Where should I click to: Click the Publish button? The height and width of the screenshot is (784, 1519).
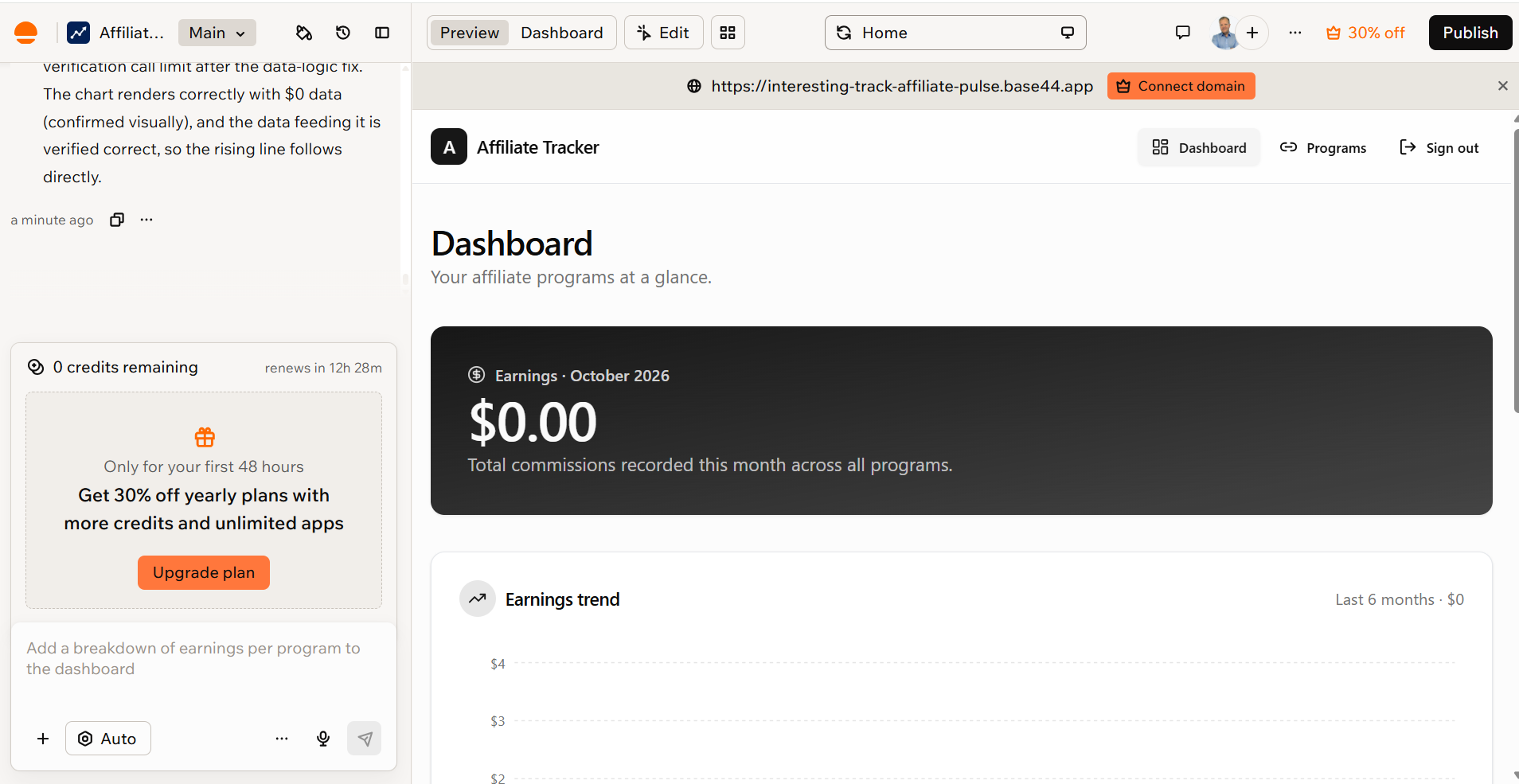pyautogui.click(x=1470, y=33)
